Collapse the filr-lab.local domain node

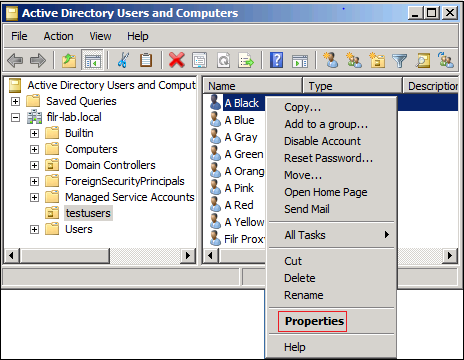(x=15, y=117)
